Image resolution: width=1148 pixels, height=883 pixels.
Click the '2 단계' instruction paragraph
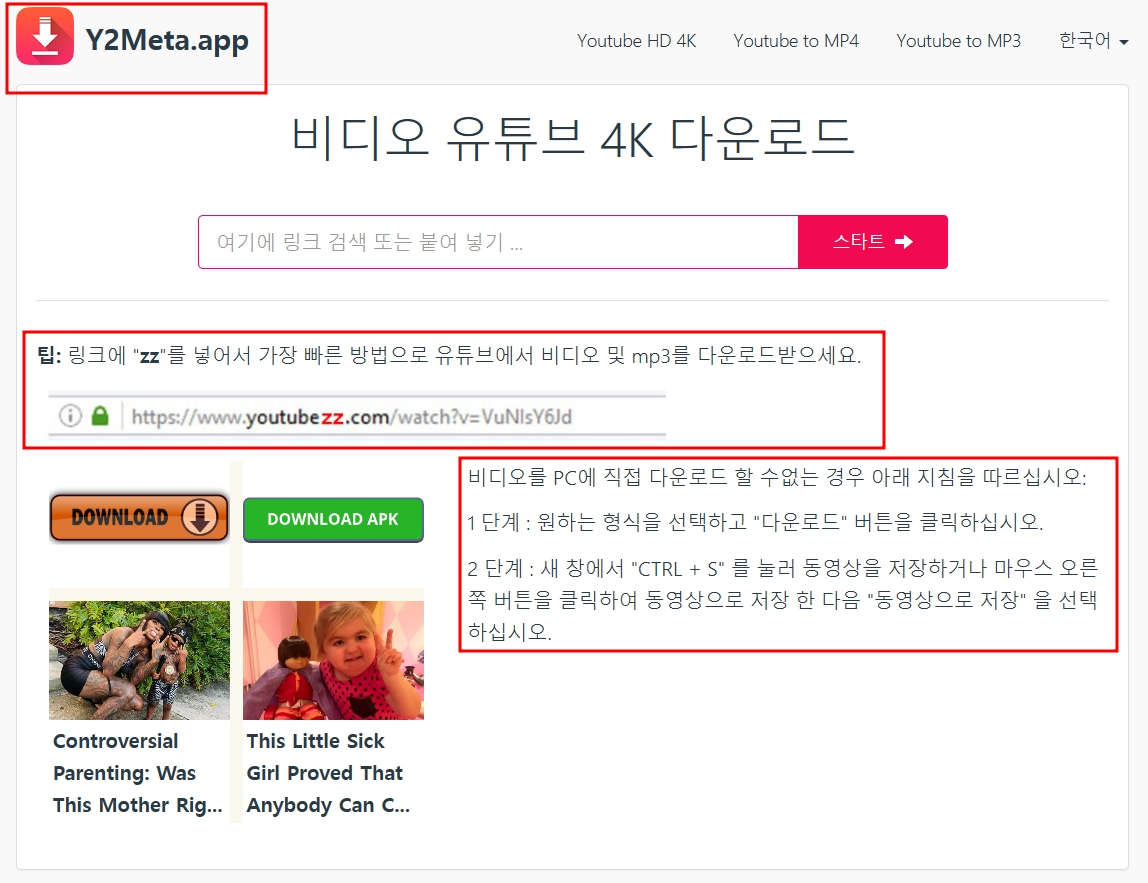pyautogui.click(x=783, y=600)
